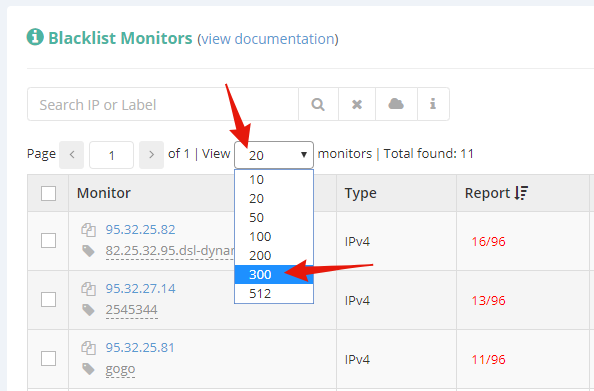Click the magnifier search icon button
Viewport: 594px width, 391px height.
pyautogui.click(x=318, y=104)
